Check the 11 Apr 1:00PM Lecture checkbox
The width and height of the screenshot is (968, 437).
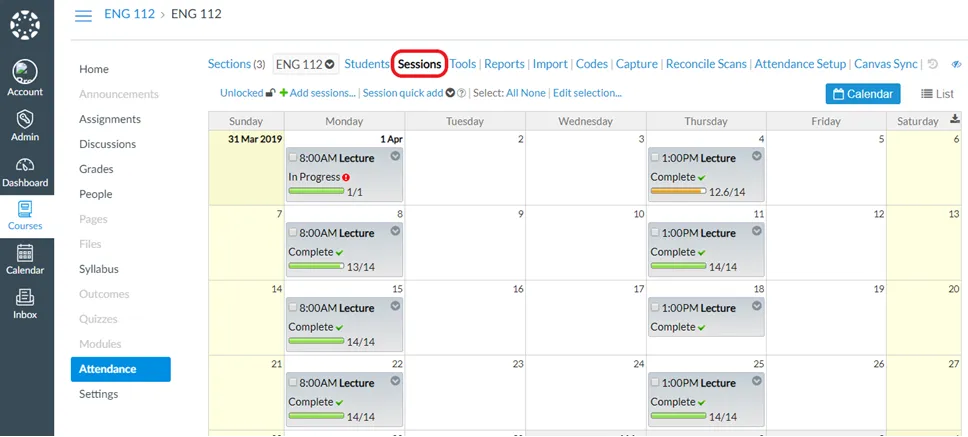(655, 233)
